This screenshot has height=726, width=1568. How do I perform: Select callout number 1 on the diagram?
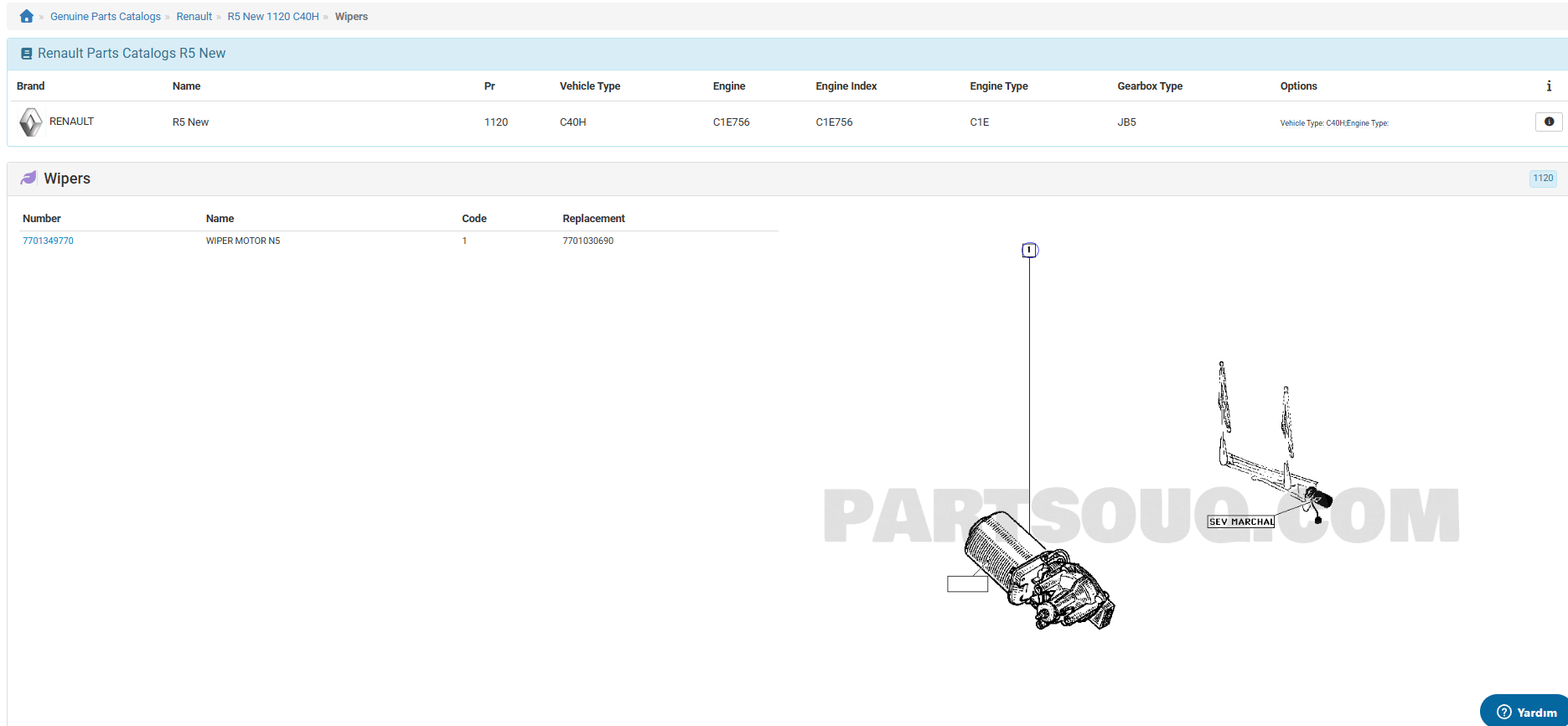click(1030, 250)
